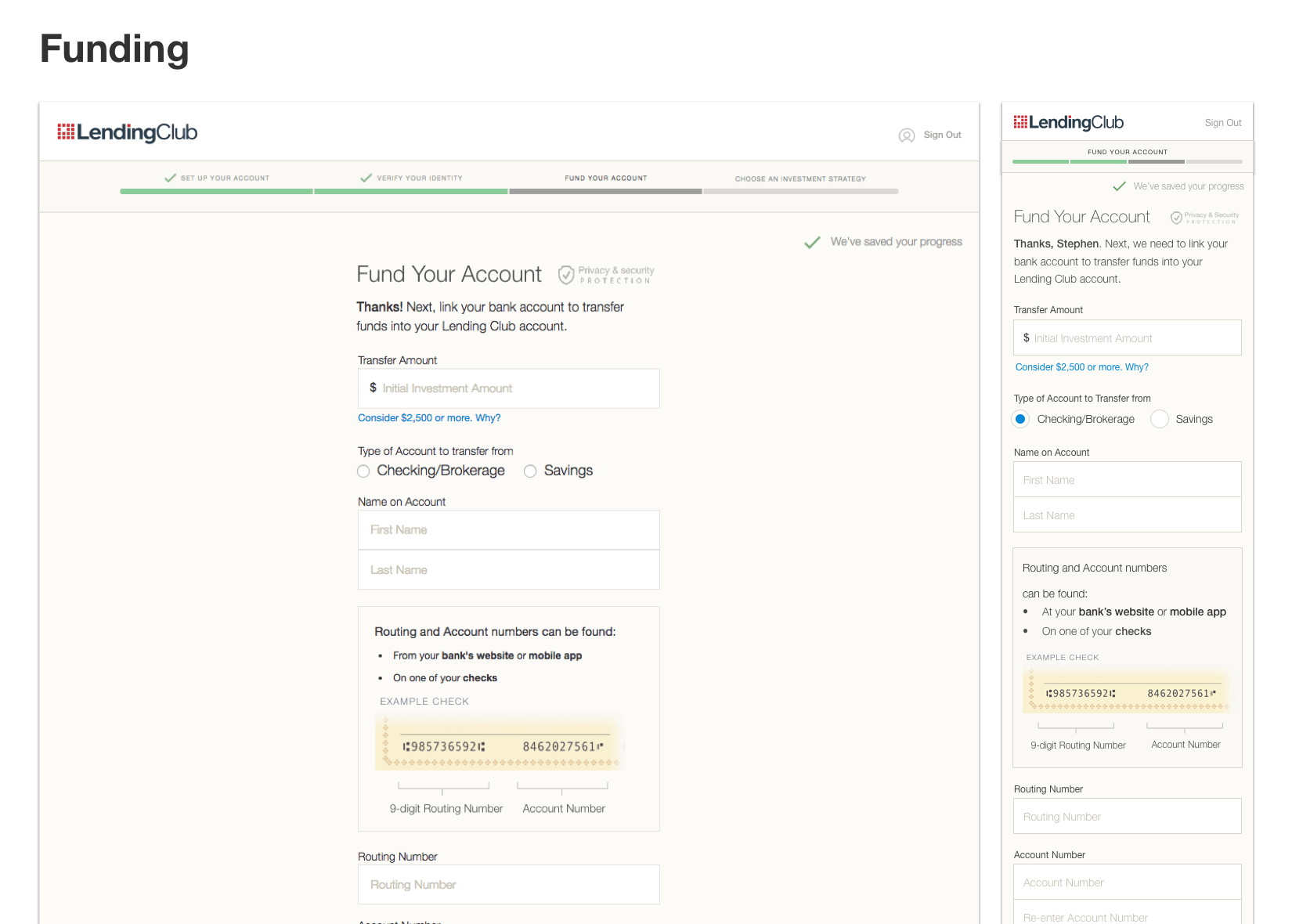This screenshot has height=924, width=1292.
Task: Click 'Thanks, Stephen' text in mobile view
Action: 1056,244
